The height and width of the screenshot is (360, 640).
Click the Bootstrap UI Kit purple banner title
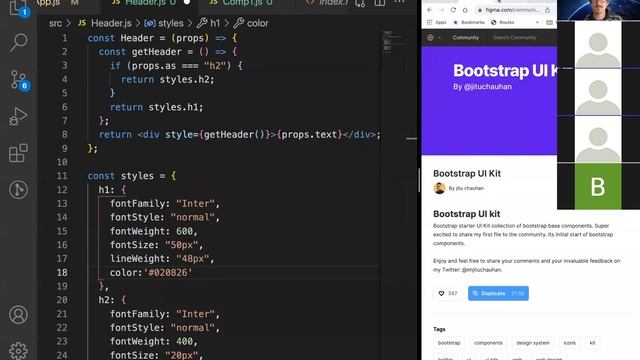[505, 71]
